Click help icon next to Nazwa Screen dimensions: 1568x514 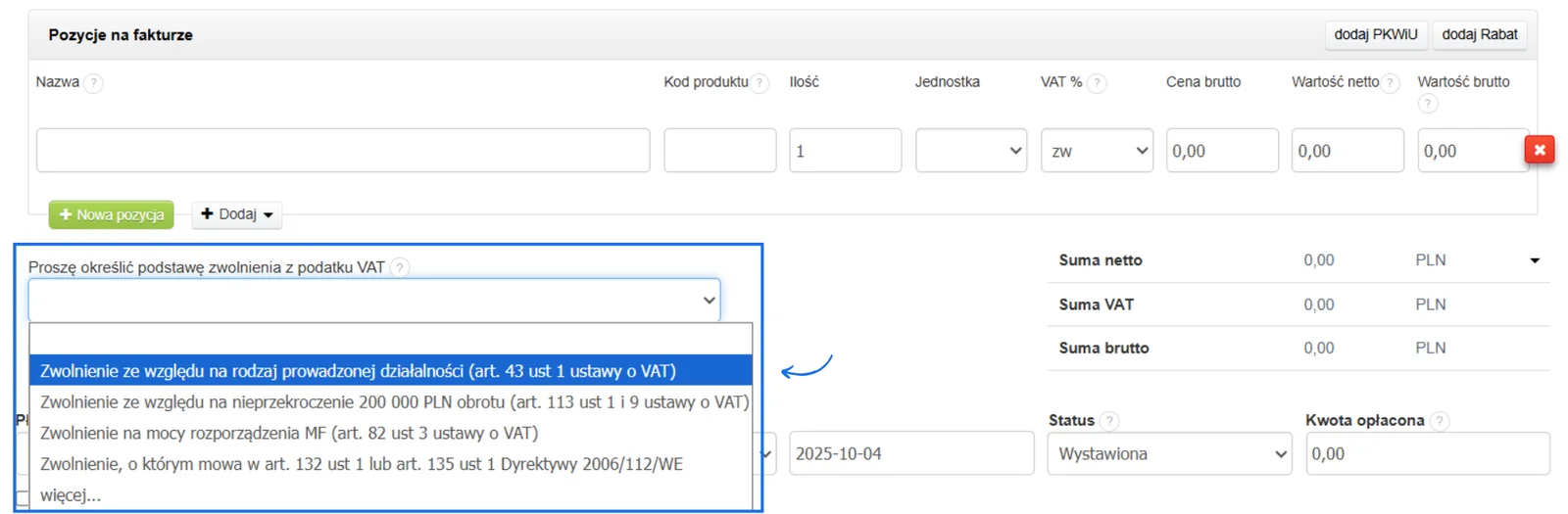[x=93, y=83]
